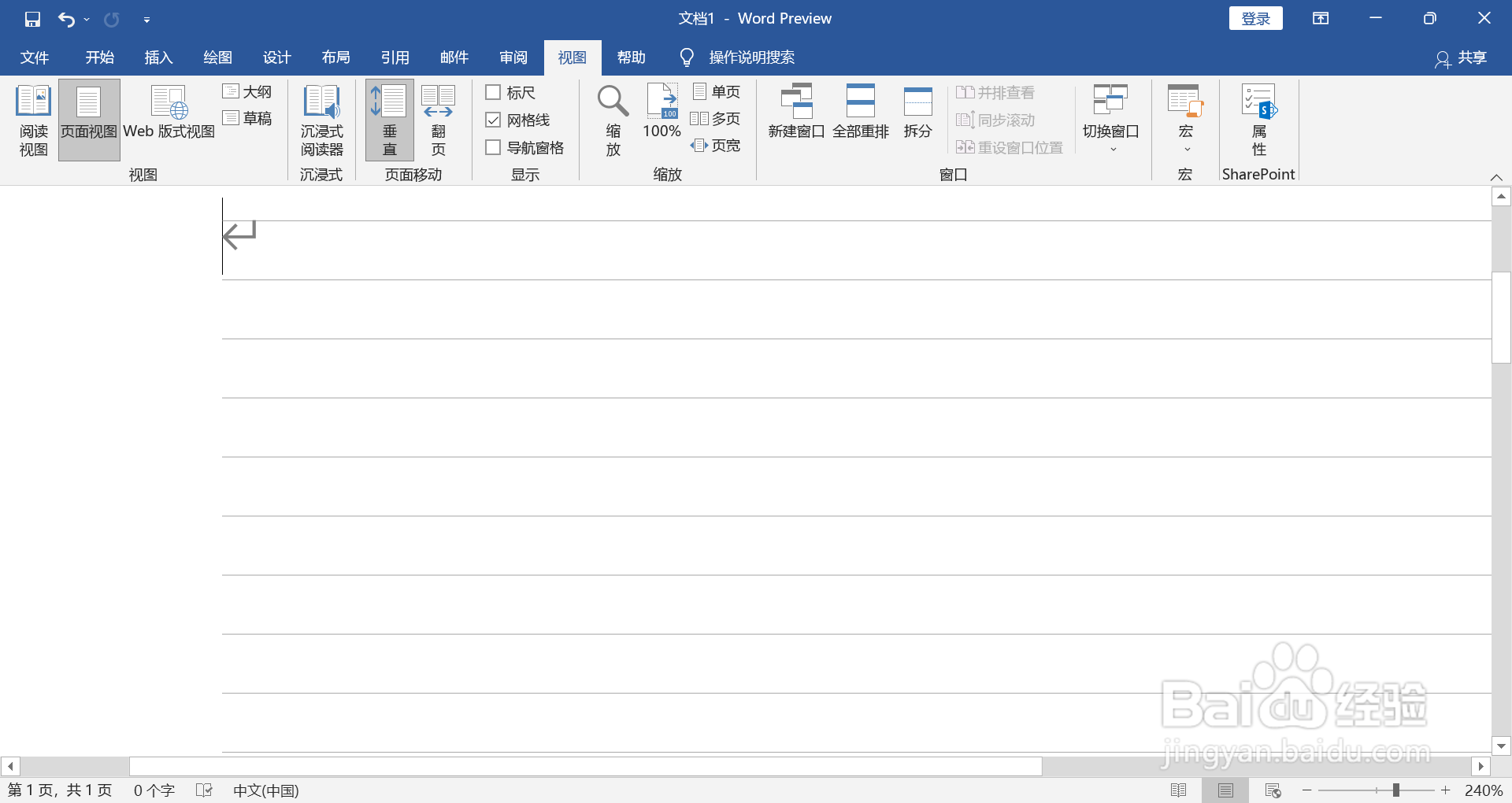Select 多页 multiple pages zoom
This screenshot has height=803, width=1512.
[716, 118]
